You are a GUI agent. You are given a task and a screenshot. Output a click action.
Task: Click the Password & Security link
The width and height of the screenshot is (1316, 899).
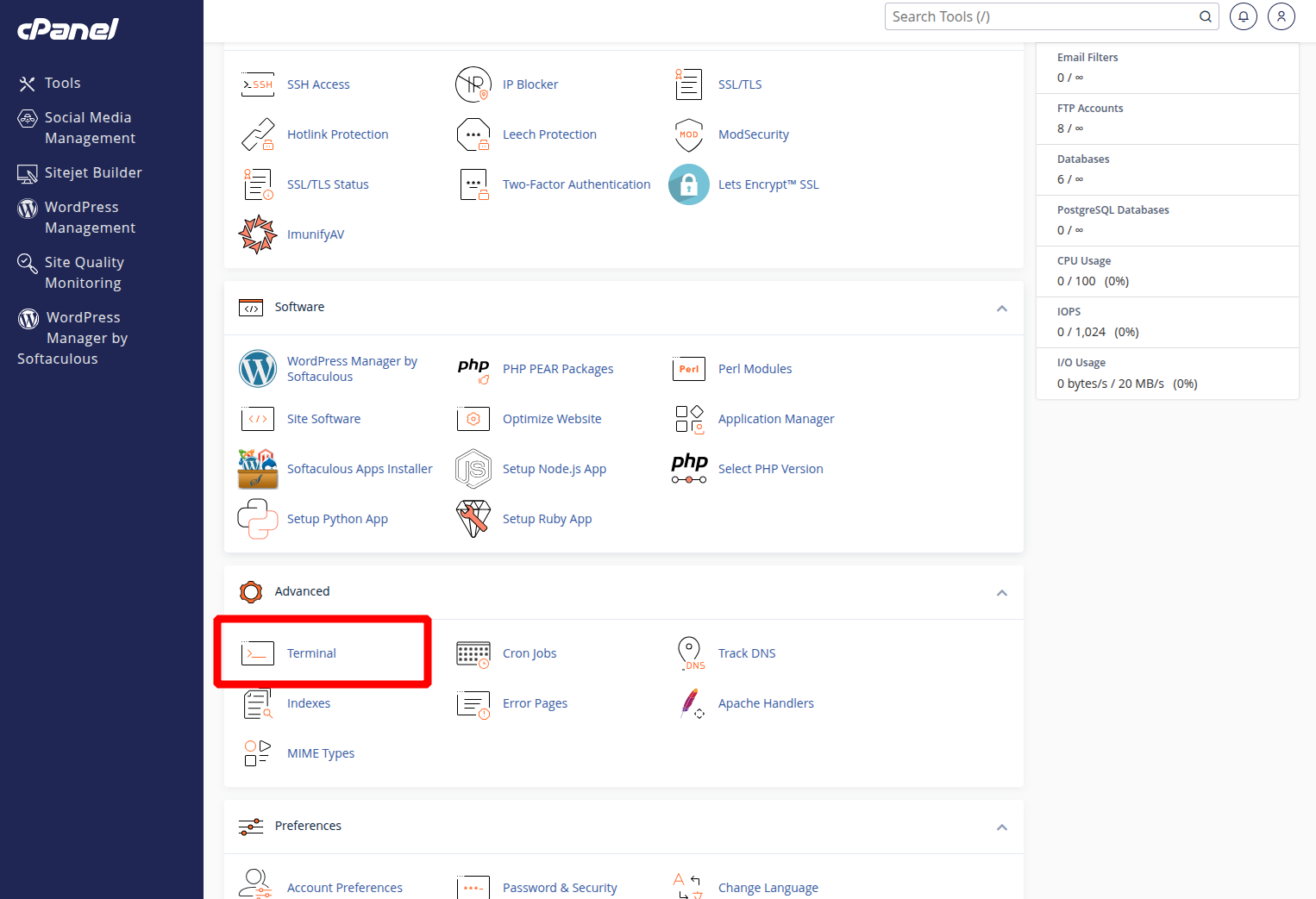pyautogui.click(x=560, y=888)
